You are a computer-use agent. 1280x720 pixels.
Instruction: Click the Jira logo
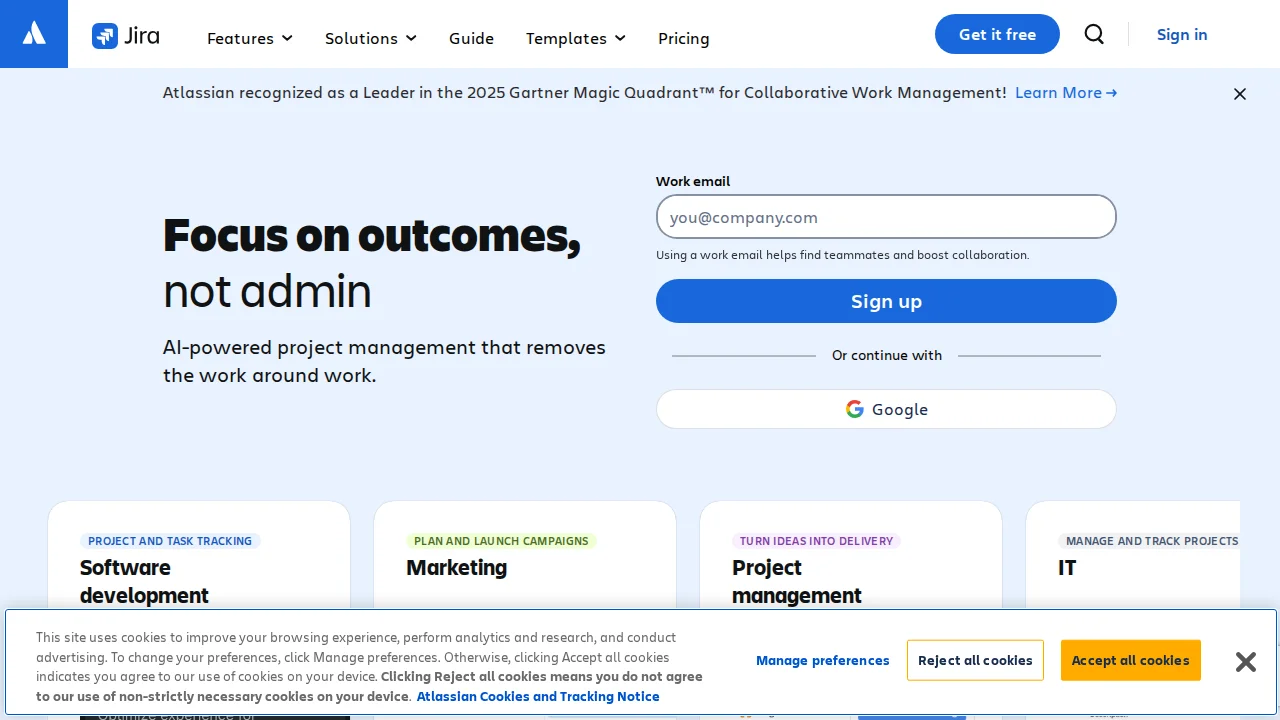[126, 36]
